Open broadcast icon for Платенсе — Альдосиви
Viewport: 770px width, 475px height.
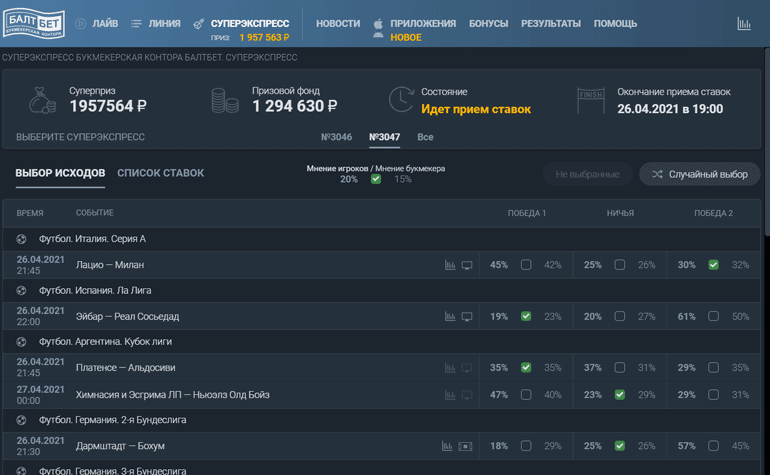click(467, 368)
